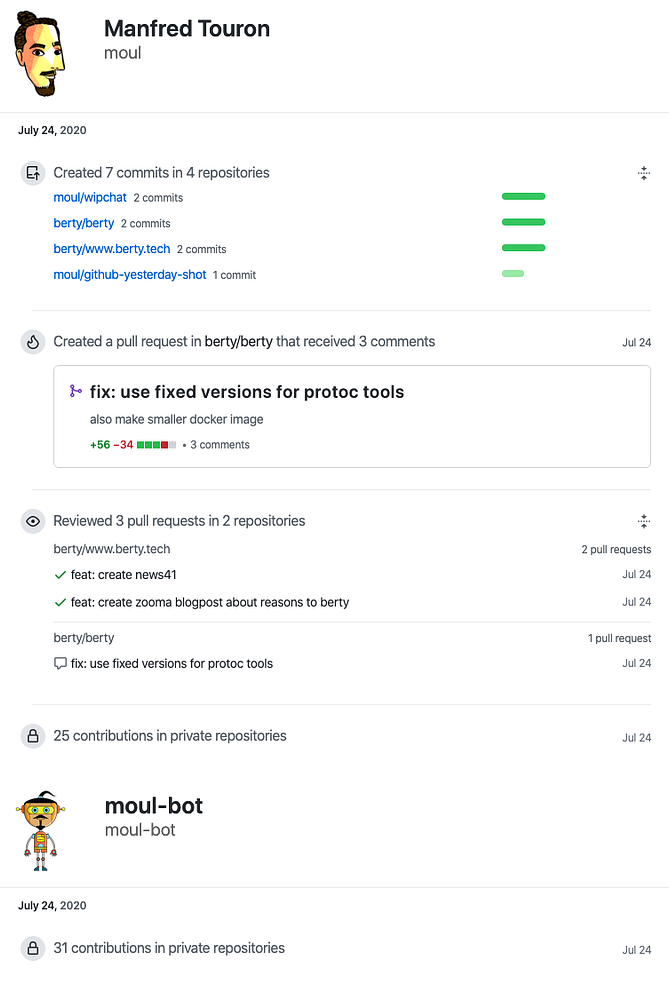Click the lock icon beside 31 contributions
The width and height of the screenshot is (669, 1000).
33,948
